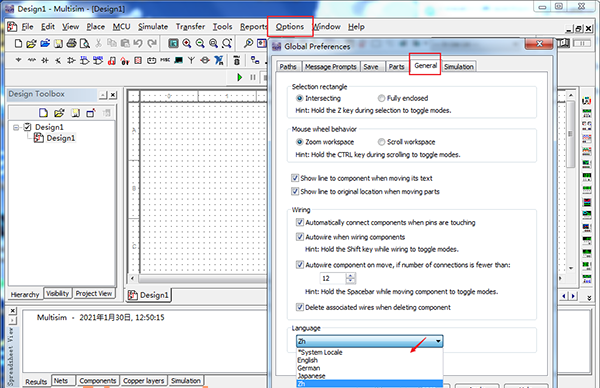Switch to the Parts tab
The width and height of the screenshot is (600, 388).
coord(396,67)
